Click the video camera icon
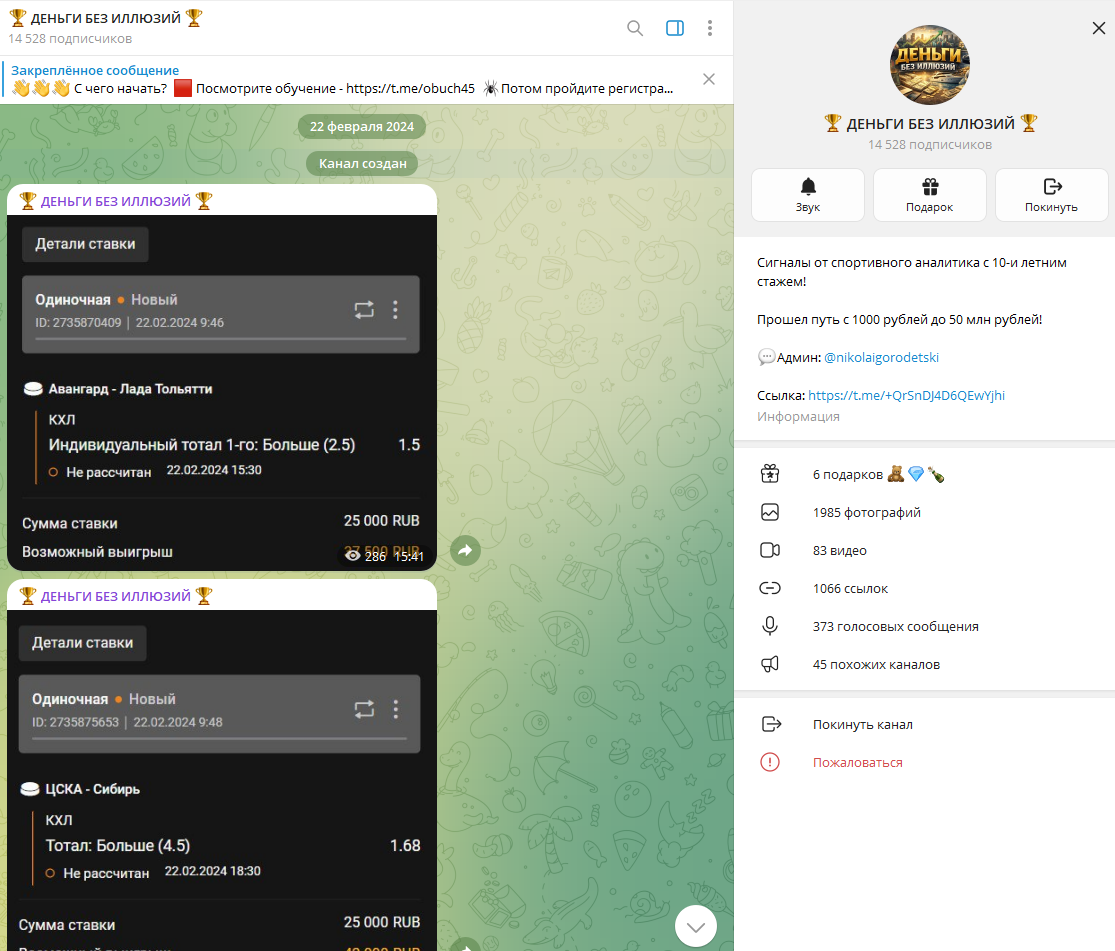 [x=770, y=551]
